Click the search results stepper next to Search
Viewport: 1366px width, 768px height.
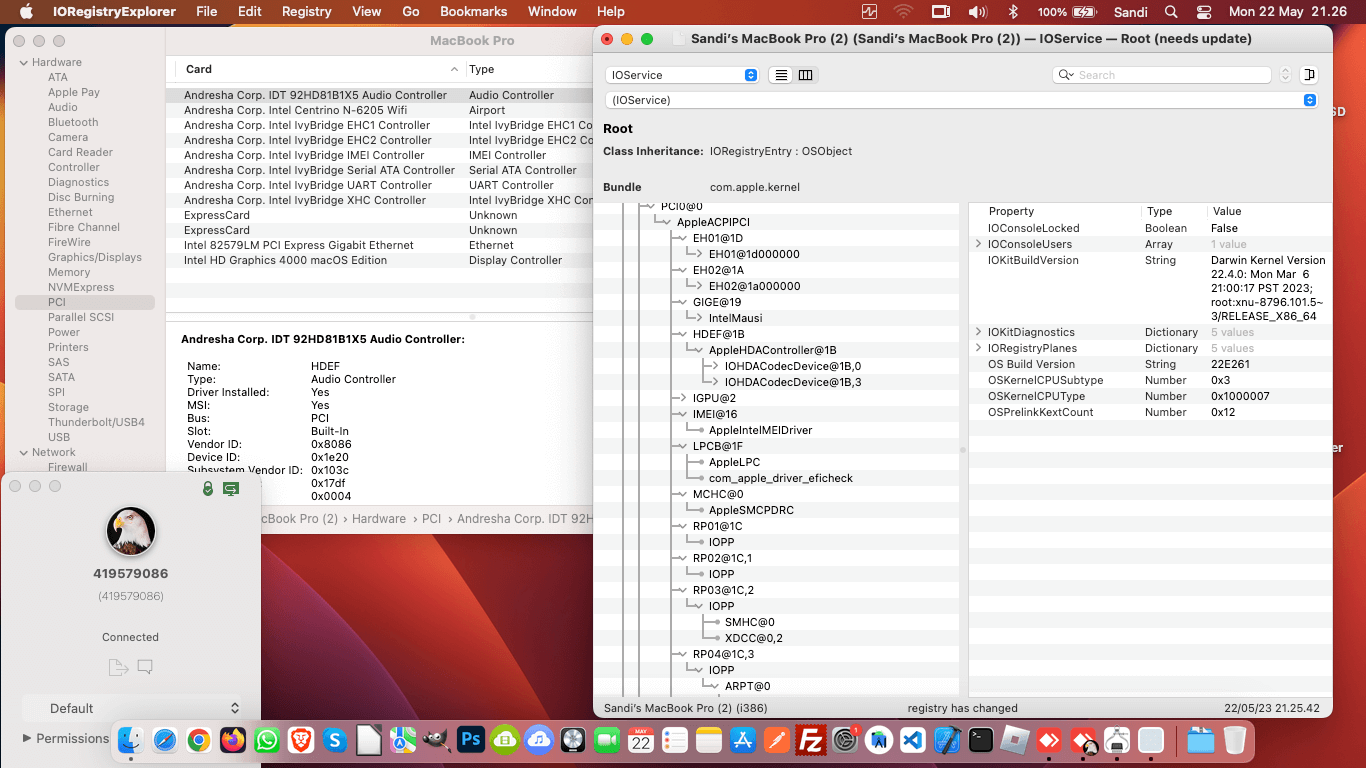point(1286,75)
